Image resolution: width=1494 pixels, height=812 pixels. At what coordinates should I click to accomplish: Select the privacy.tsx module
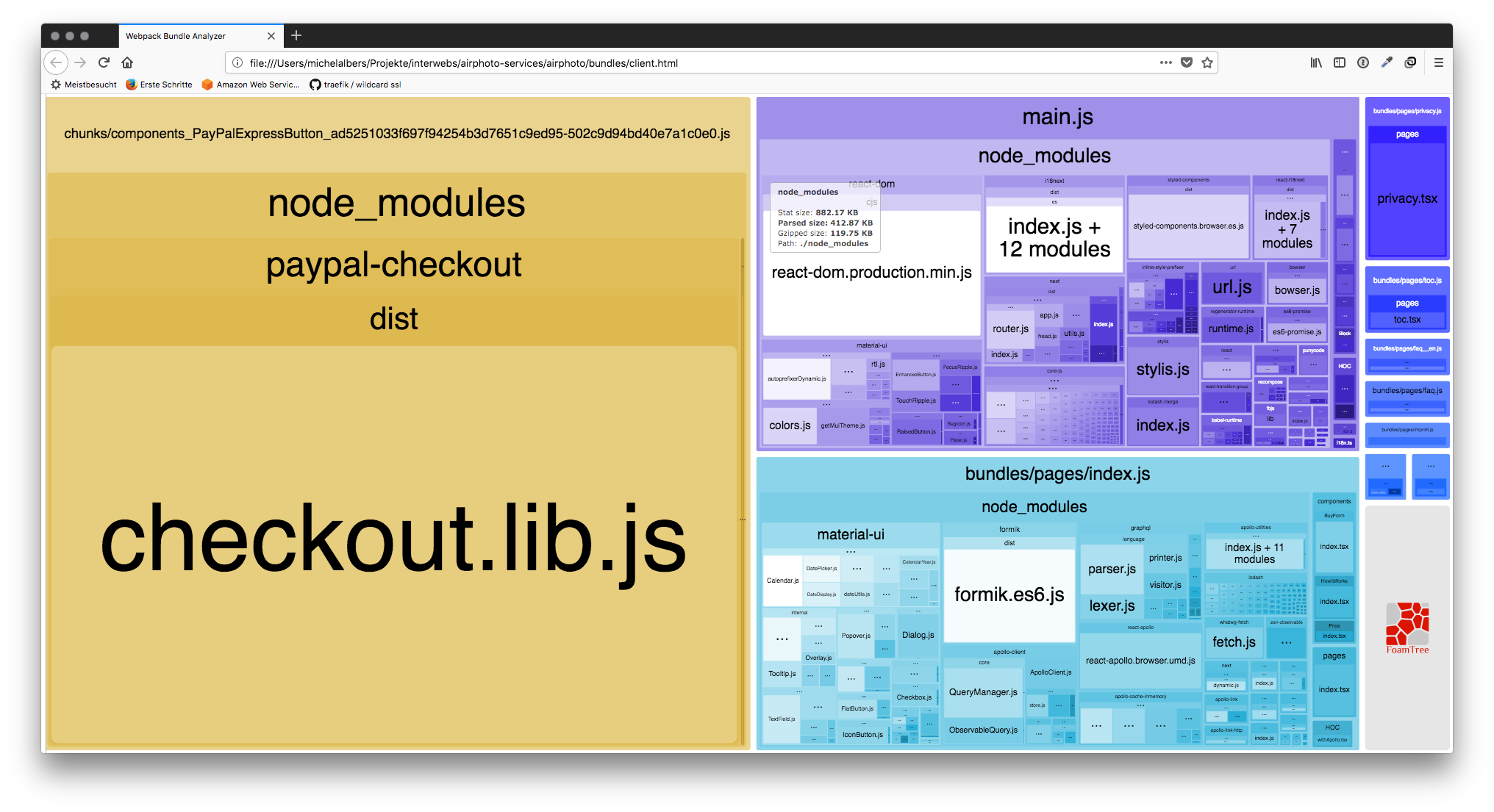[x=1407, y=198]
